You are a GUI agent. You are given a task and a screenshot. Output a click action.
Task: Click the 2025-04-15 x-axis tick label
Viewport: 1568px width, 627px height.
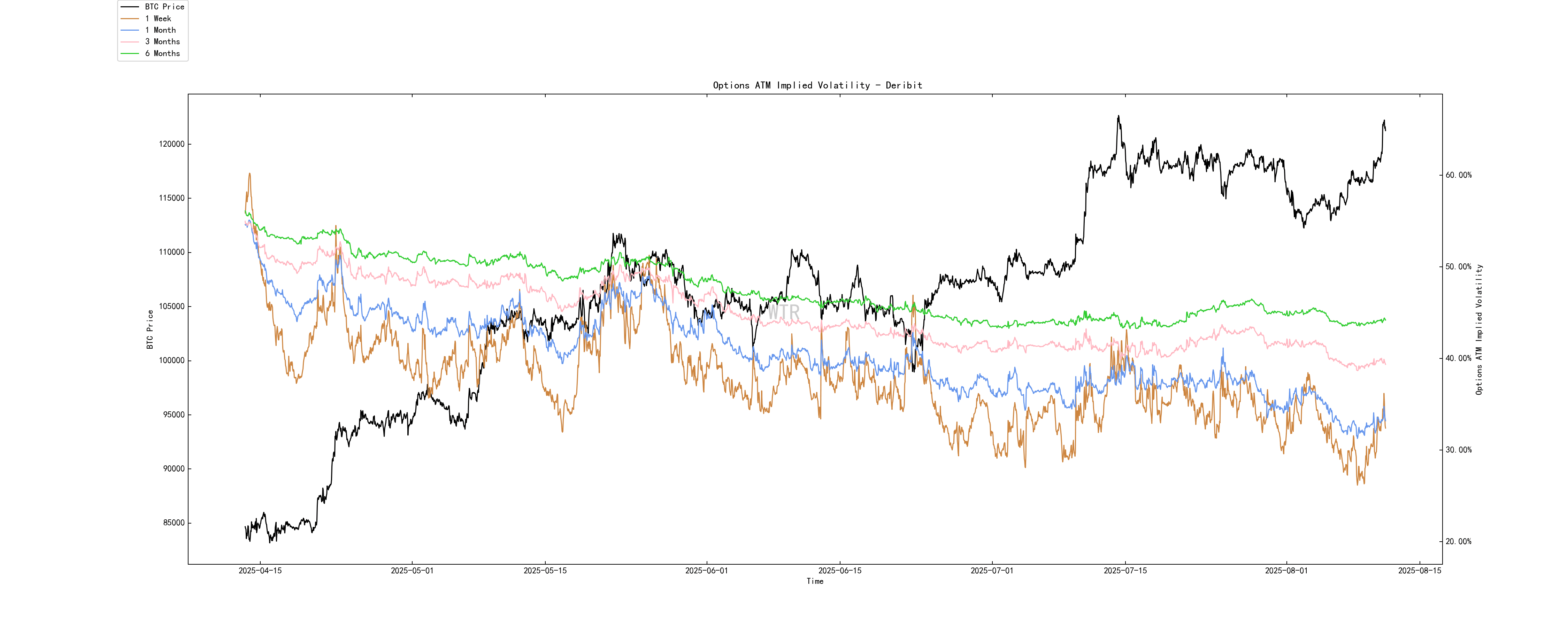click(x=260, y=570)
